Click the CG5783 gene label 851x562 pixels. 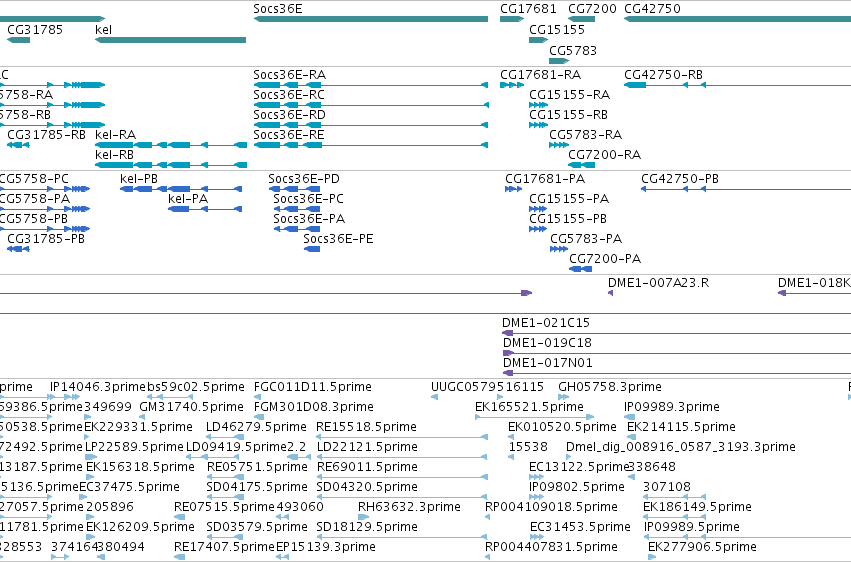(x=573, y=50)
